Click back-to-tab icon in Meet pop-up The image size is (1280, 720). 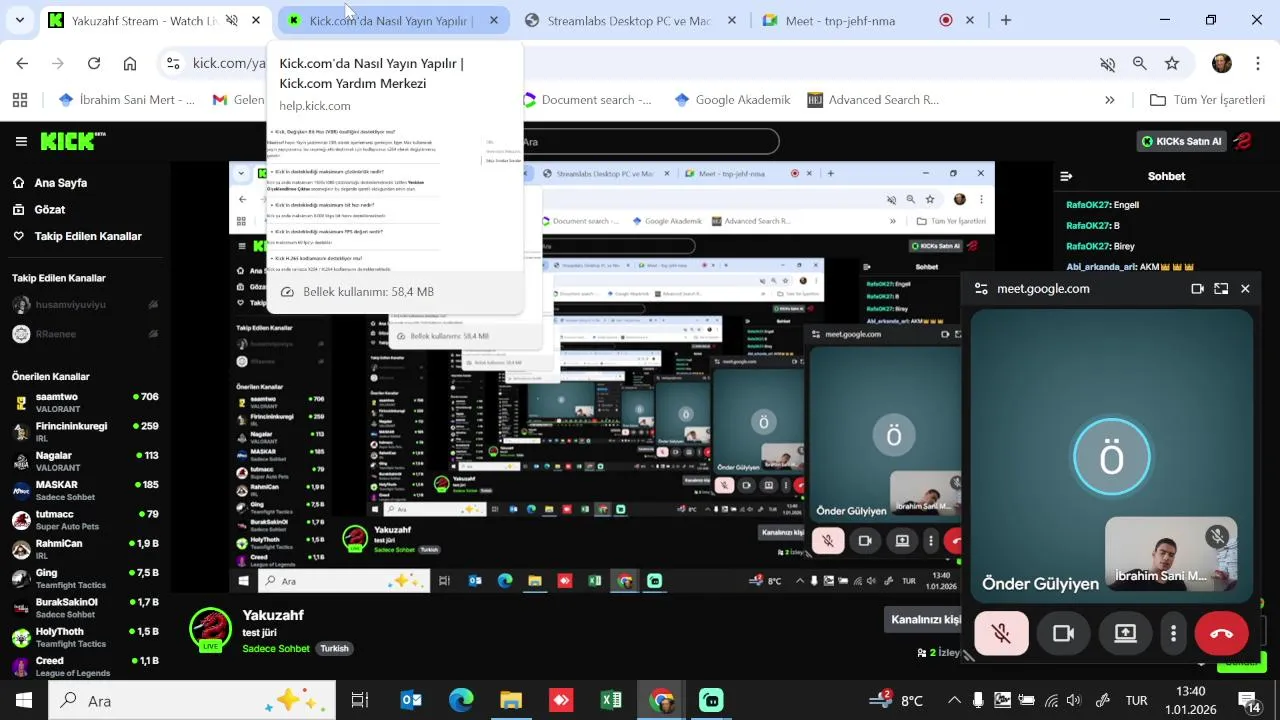1221,289
